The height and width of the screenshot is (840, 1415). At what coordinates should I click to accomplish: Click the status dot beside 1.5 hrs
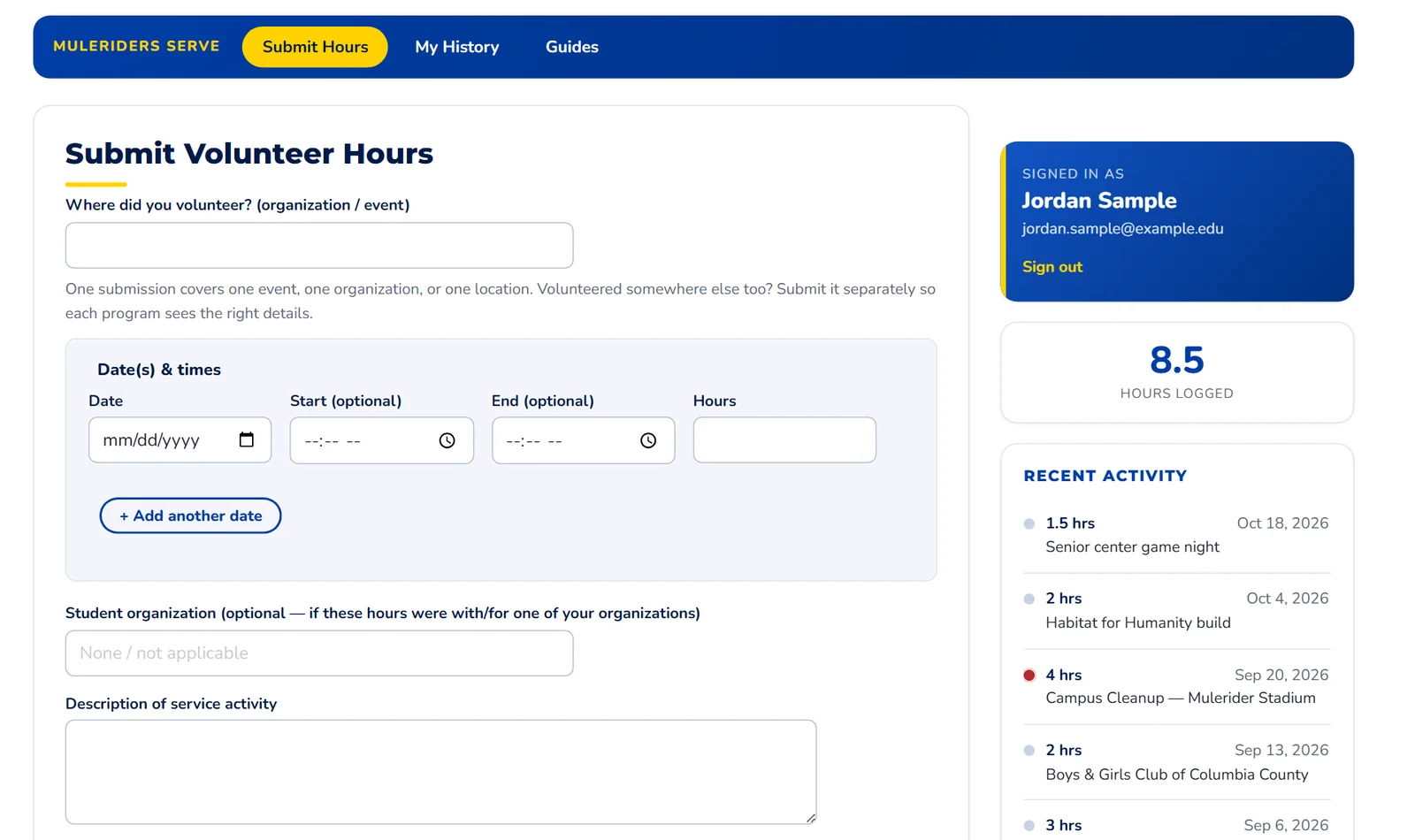click(1029, 523)
